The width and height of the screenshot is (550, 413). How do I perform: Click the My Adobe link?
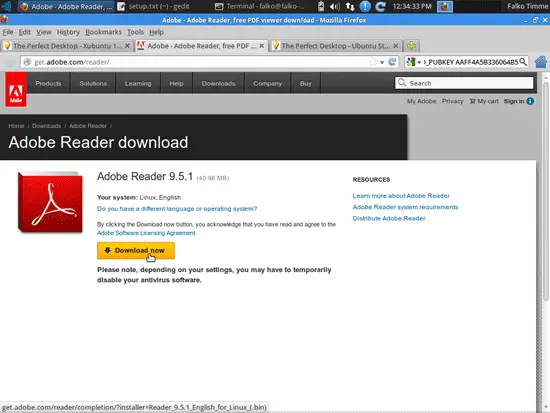tap(421, 101)
